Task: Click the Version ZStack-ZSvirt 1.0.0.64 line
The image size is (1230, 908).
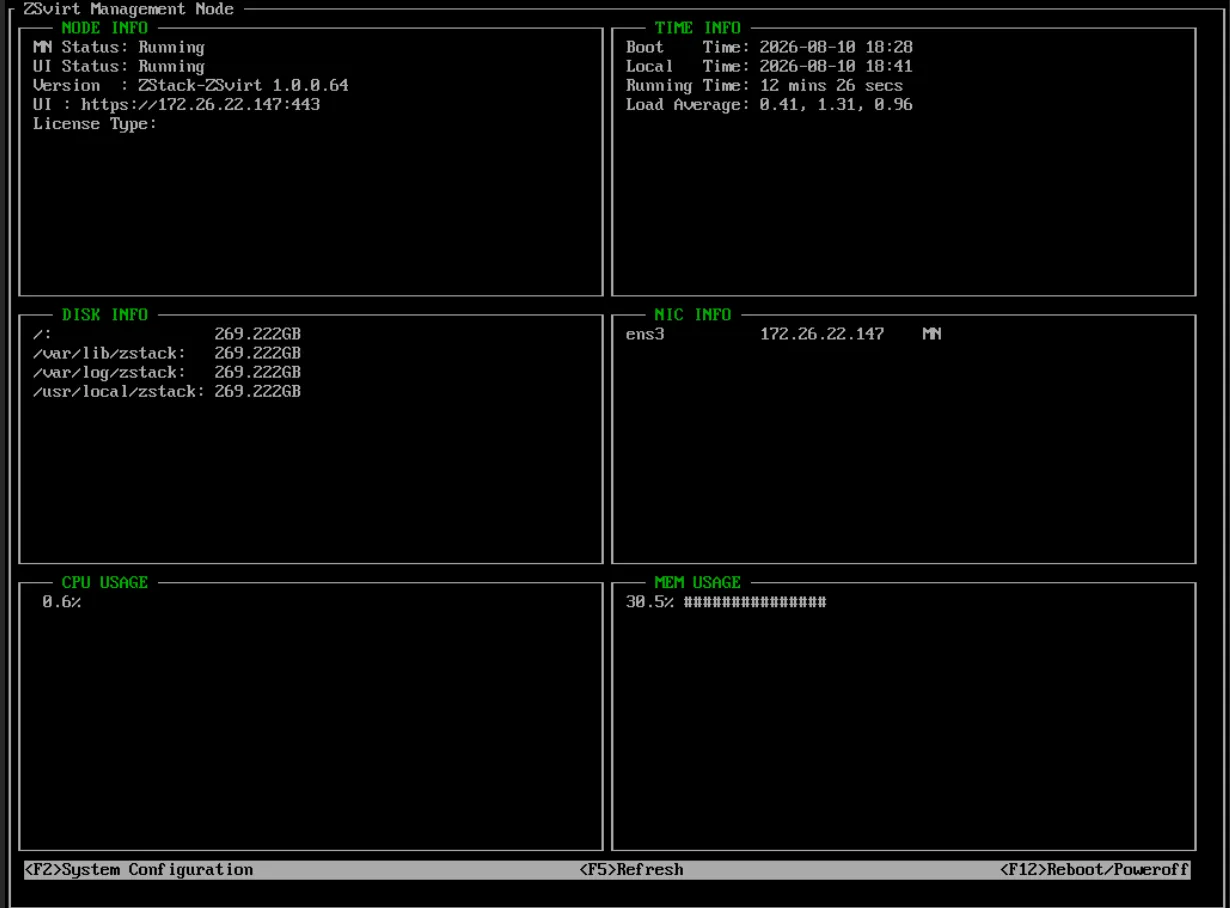Action: pyautogui.click(x=191, y=85)
